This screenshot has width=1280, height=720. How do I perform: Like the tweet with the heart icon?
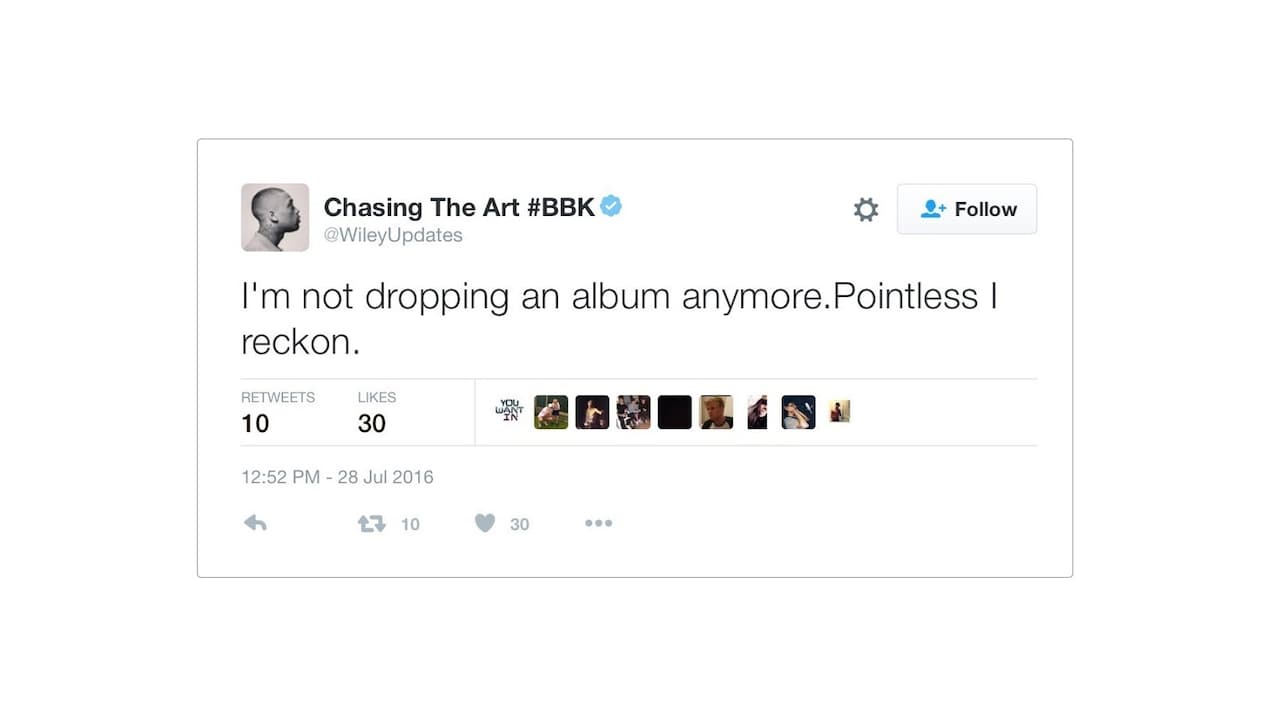[485, 523]
